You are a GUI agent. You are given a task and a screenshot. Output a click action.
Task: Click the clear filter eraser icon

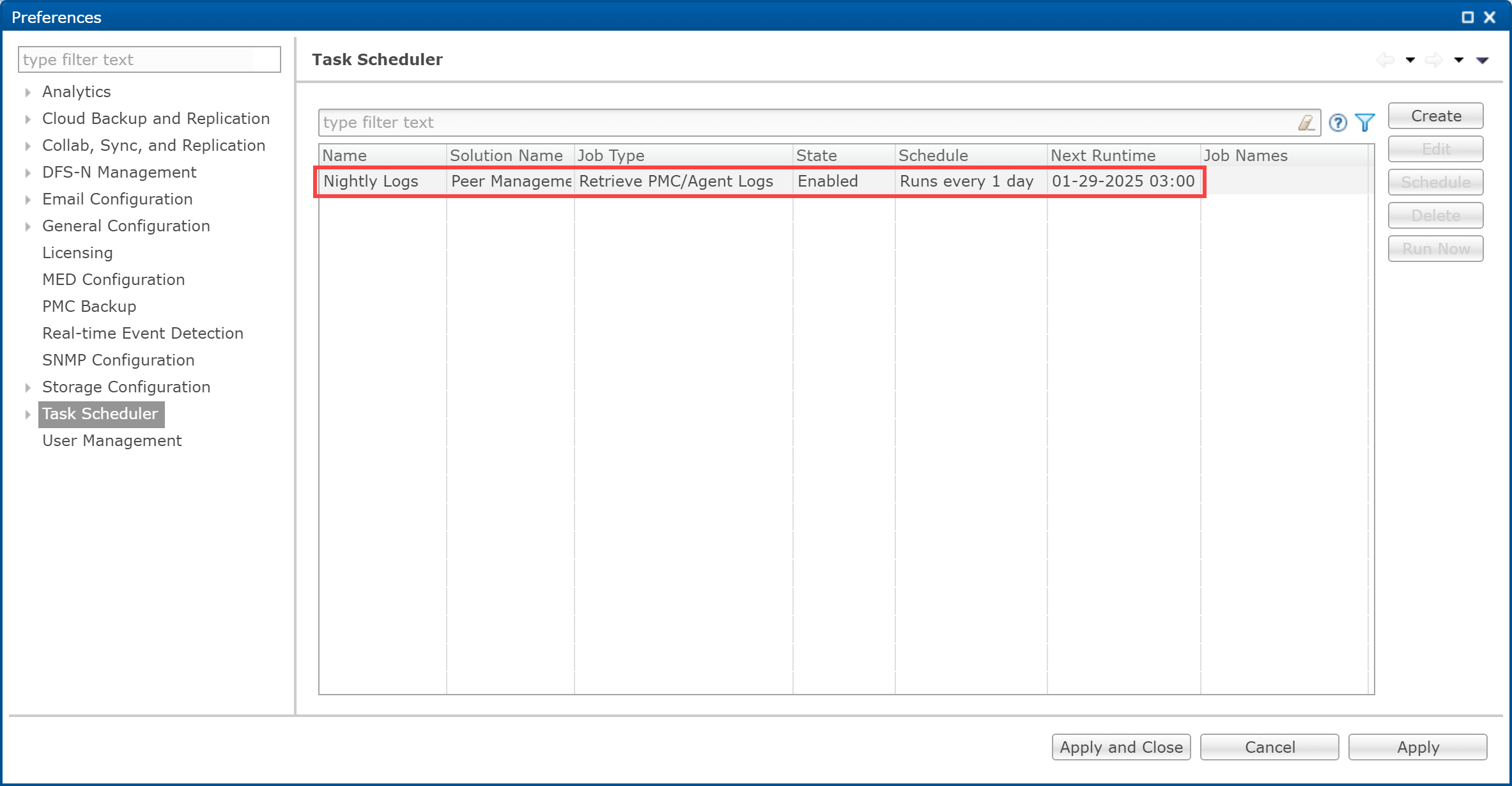click(x=1306, y=123)
